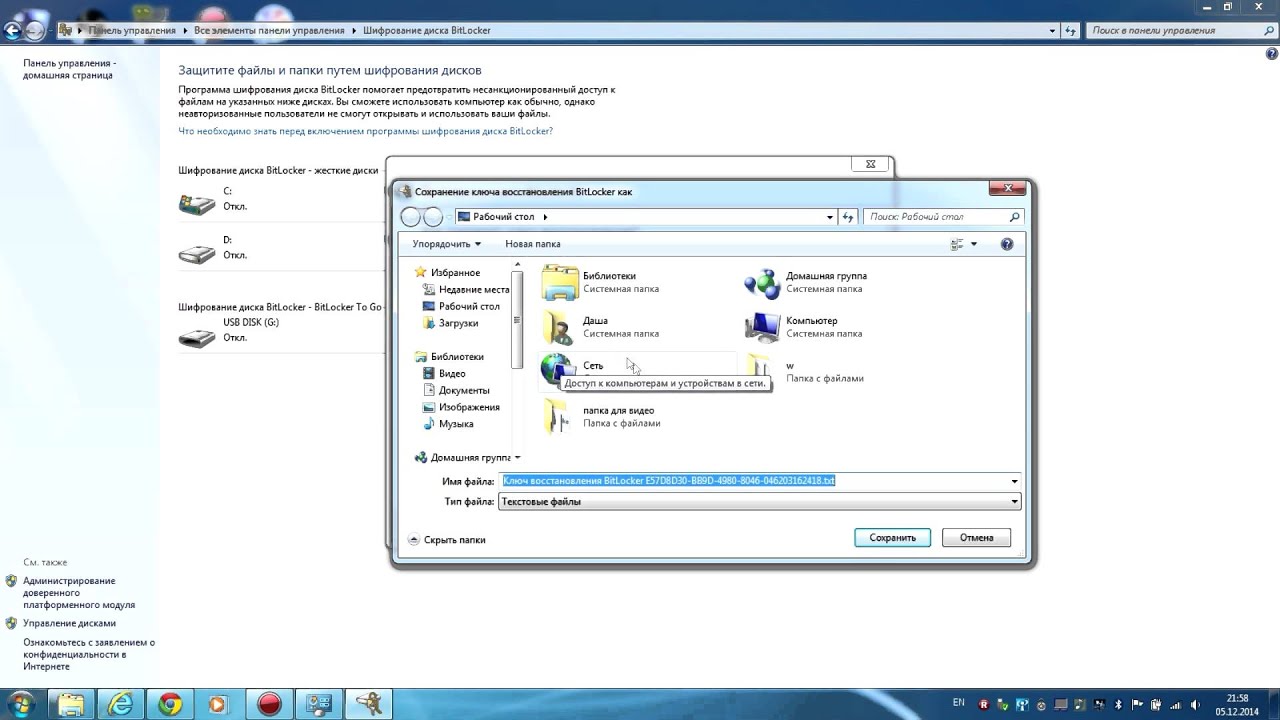Open Недавние места in navigation pane
1280x720 pixels.
466,290
